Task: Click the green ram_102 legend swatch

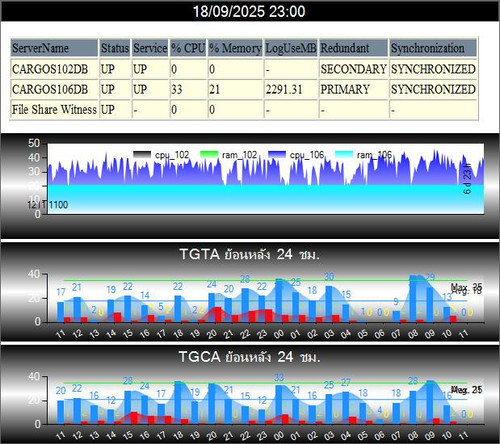Action: click(x=209, y=155)
